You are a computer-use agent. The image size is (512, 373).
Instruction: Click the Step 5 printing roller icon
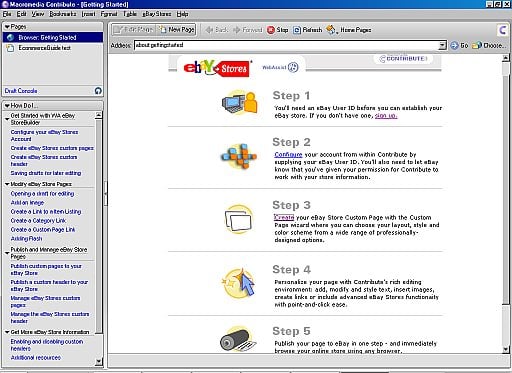tap(238, 339)
